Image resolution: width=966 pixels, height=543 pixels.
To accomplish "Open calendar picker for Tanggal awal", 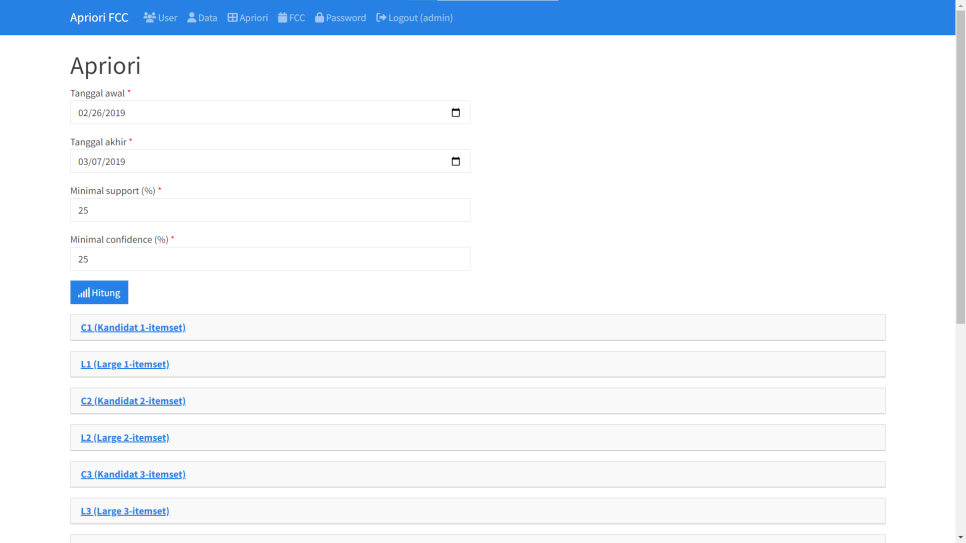I will coord(456,113).
